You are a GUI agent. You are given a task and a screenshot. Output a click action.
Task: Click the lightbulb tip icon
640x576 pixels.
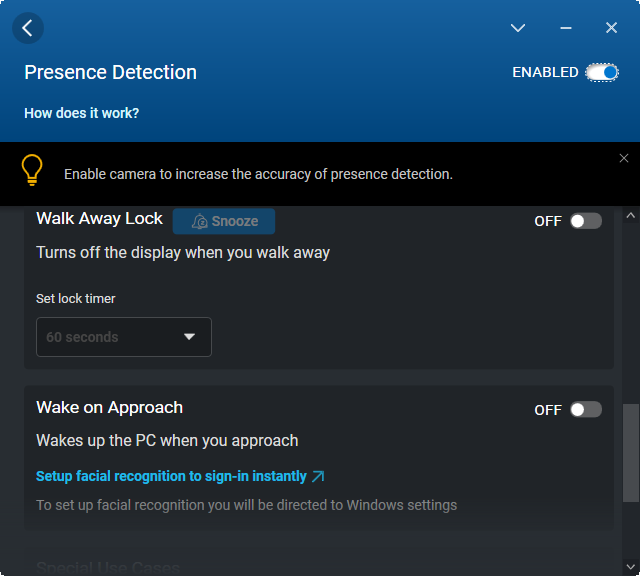(x=33, y=171)
